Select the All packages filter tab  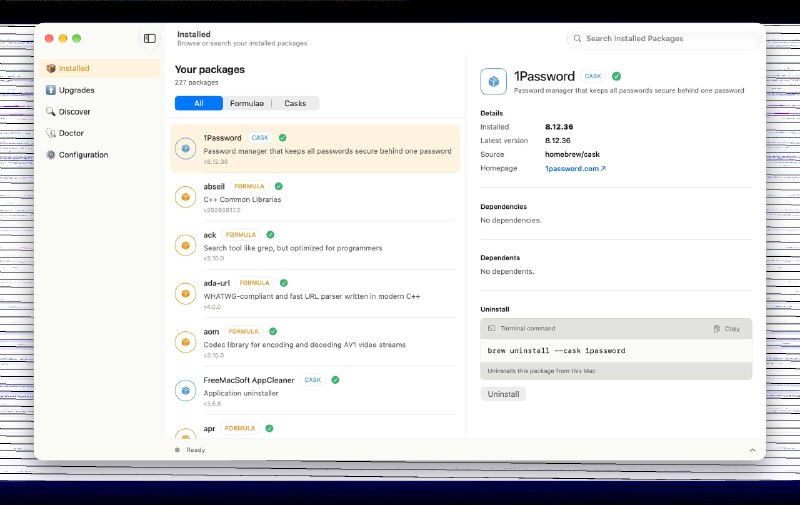click(x=198, y=103)
